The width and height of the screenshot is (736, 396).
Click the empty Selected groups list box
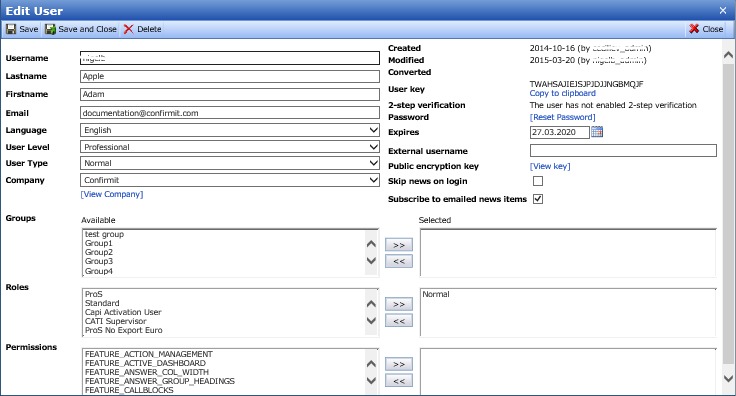click(568, 253)
